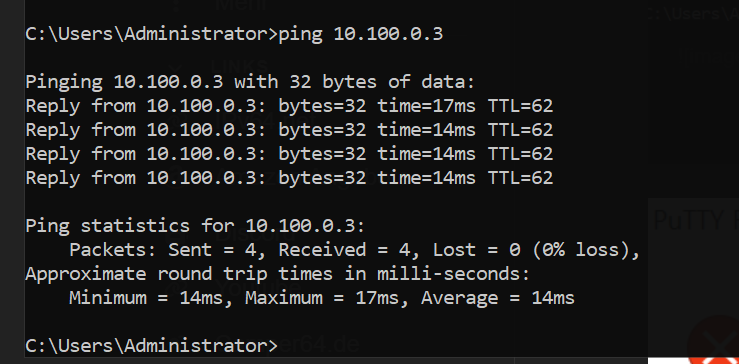Click the 'Average = 14ms' value

[x=498, y=298]
